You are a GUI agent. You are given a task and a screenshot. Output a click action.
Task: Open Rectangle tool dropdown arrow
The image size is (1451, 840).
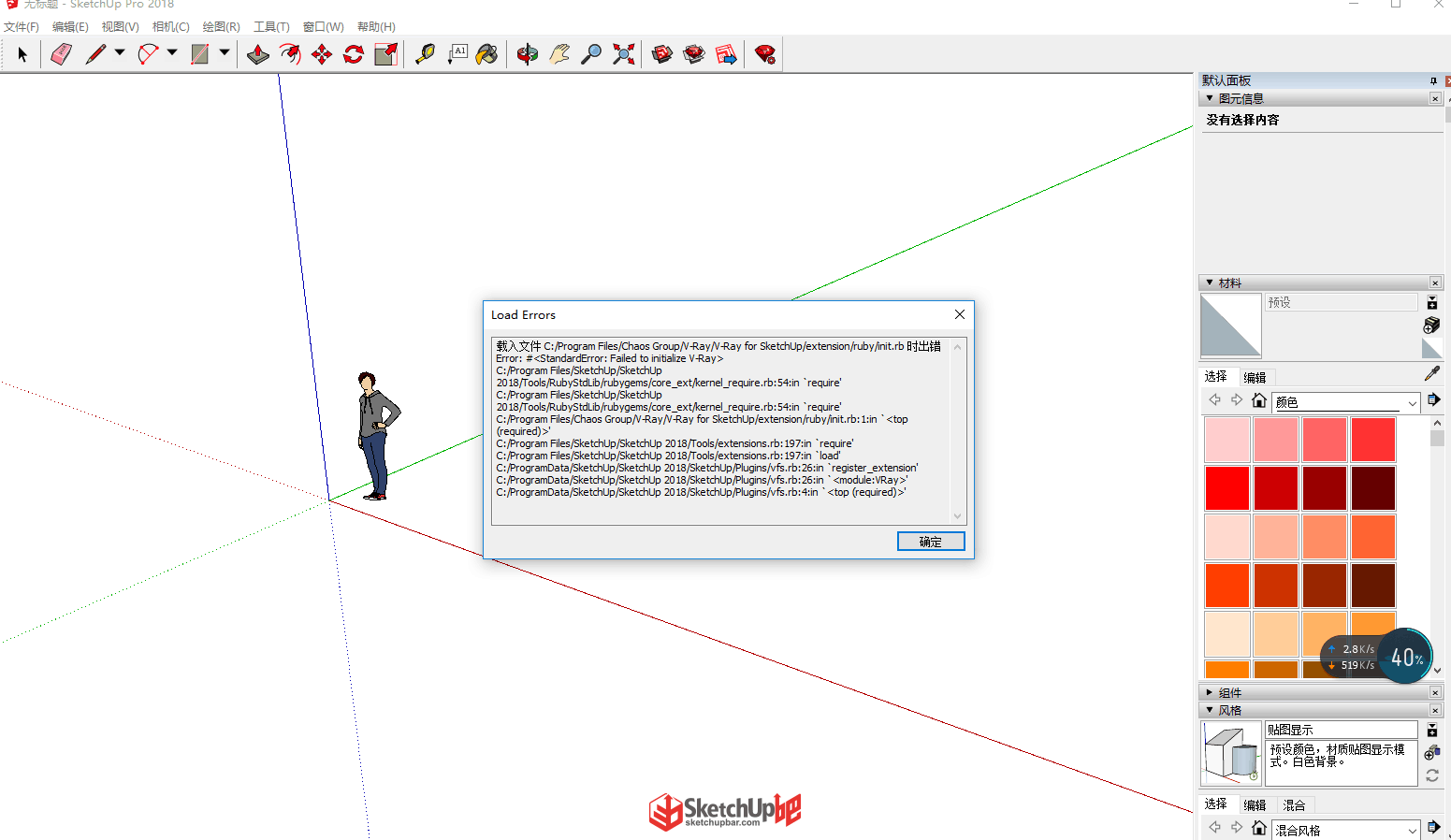tap(225, 53)
